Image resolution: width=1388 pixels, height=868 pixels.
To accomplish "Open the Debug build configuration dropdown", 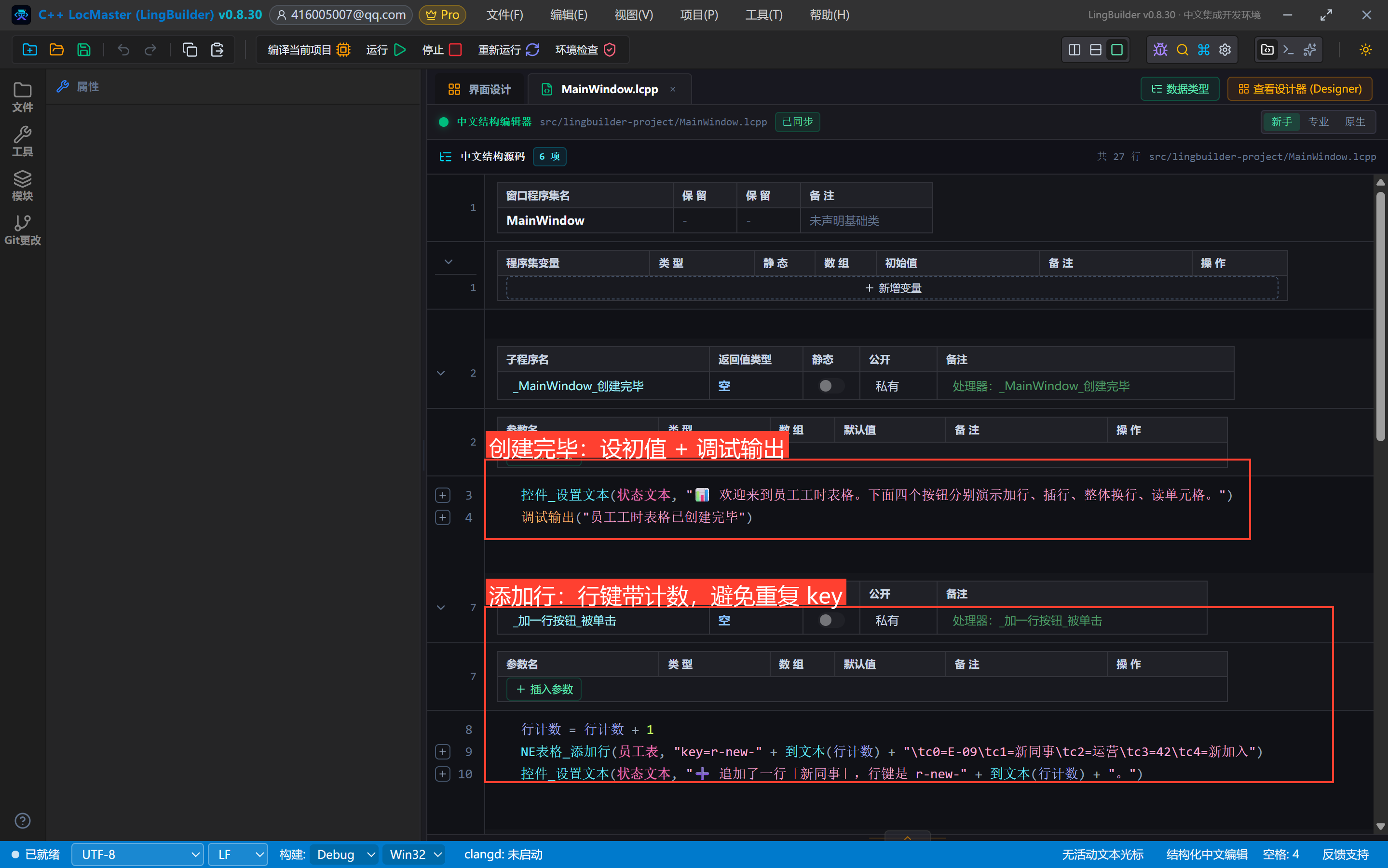I will pos(344,854).
